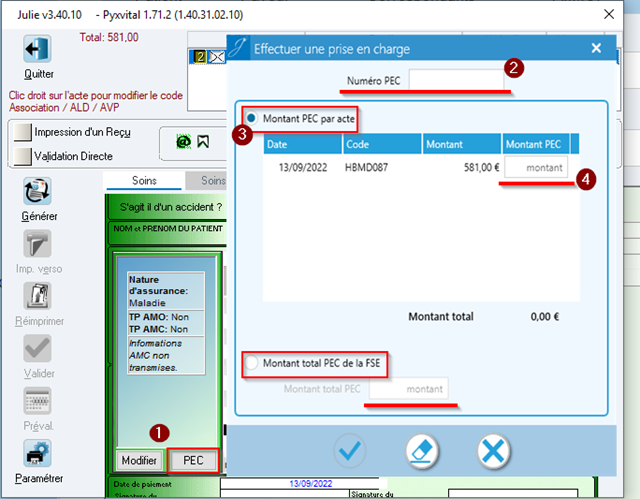Click the Valider checkmark icon
640x499 pixels.
point(37,348)
